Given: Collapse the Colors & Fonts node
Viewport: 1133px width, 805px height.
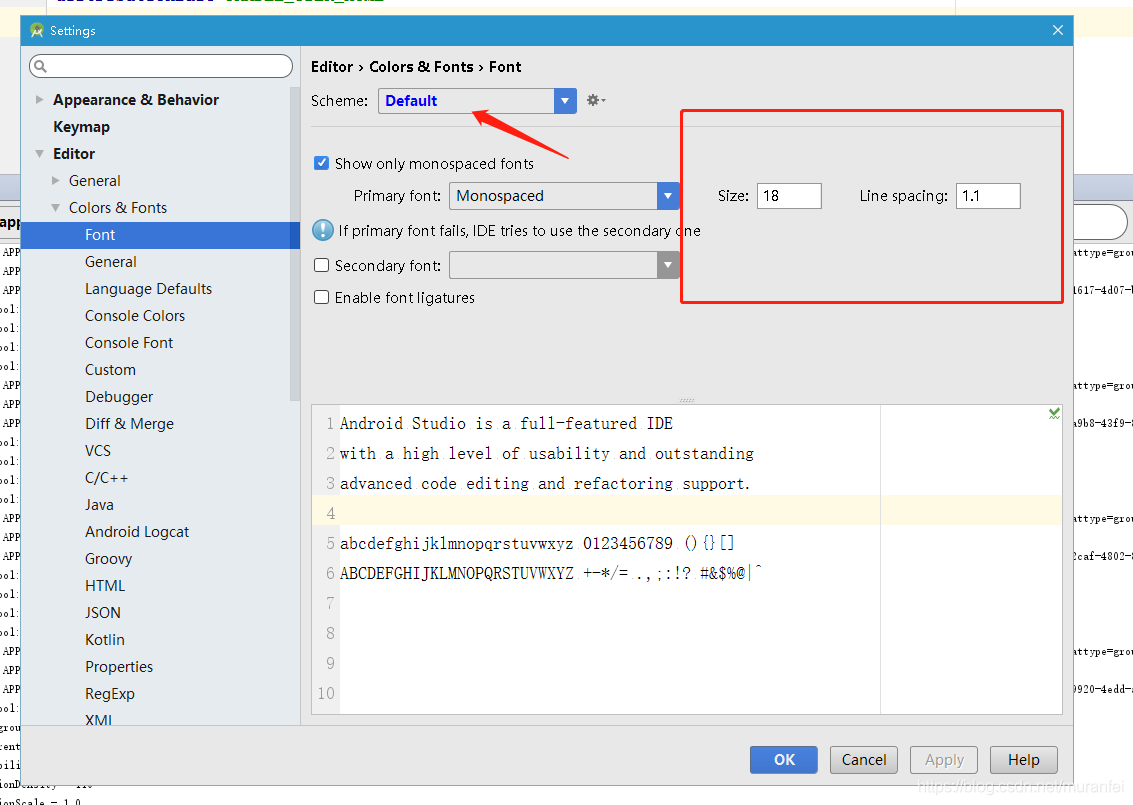Looking at the screenshot, I should click(56, 207).
